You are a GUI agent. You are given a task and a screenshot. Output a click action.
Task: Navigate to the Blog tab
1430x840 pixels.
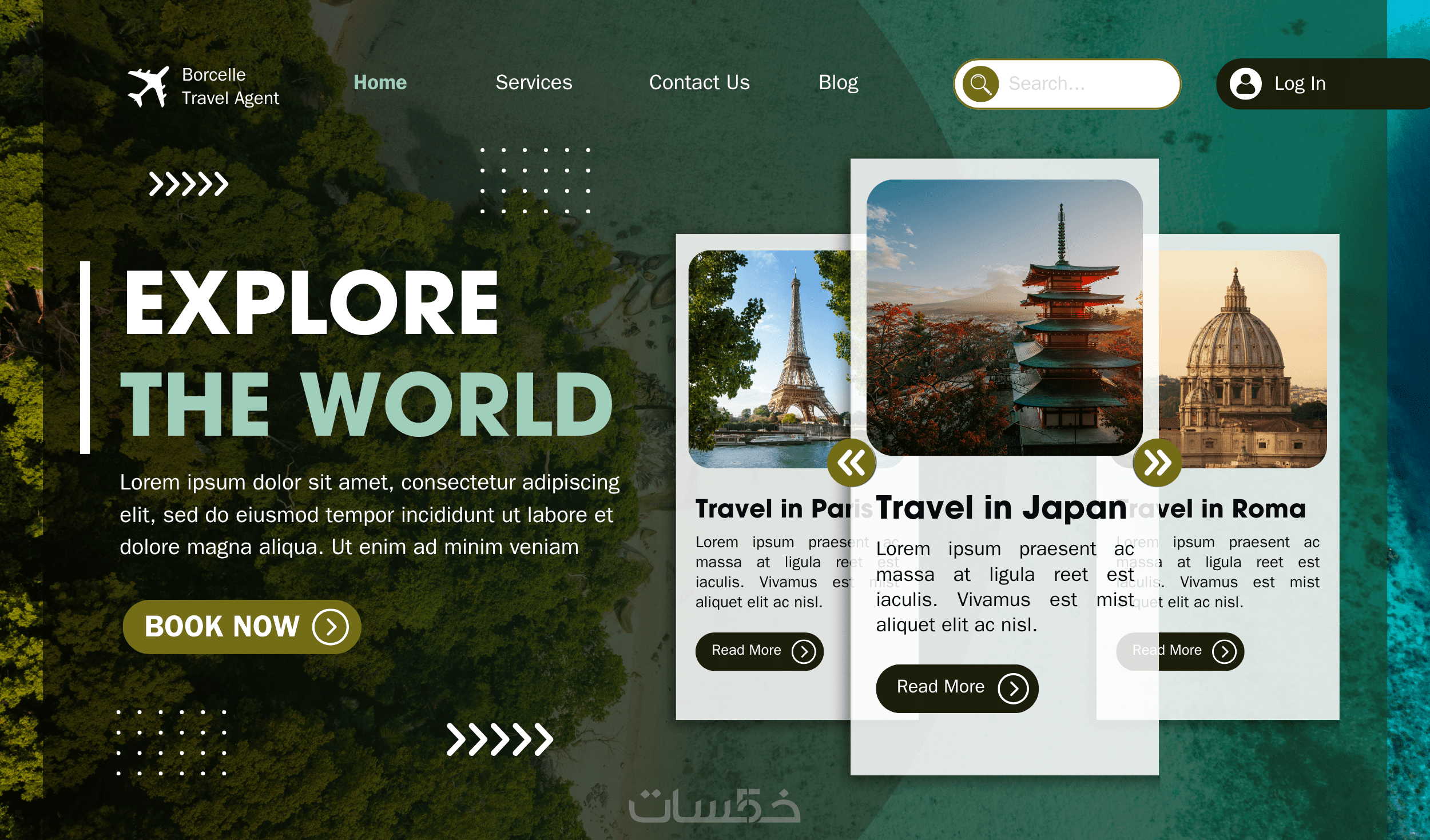pos(838,83)
